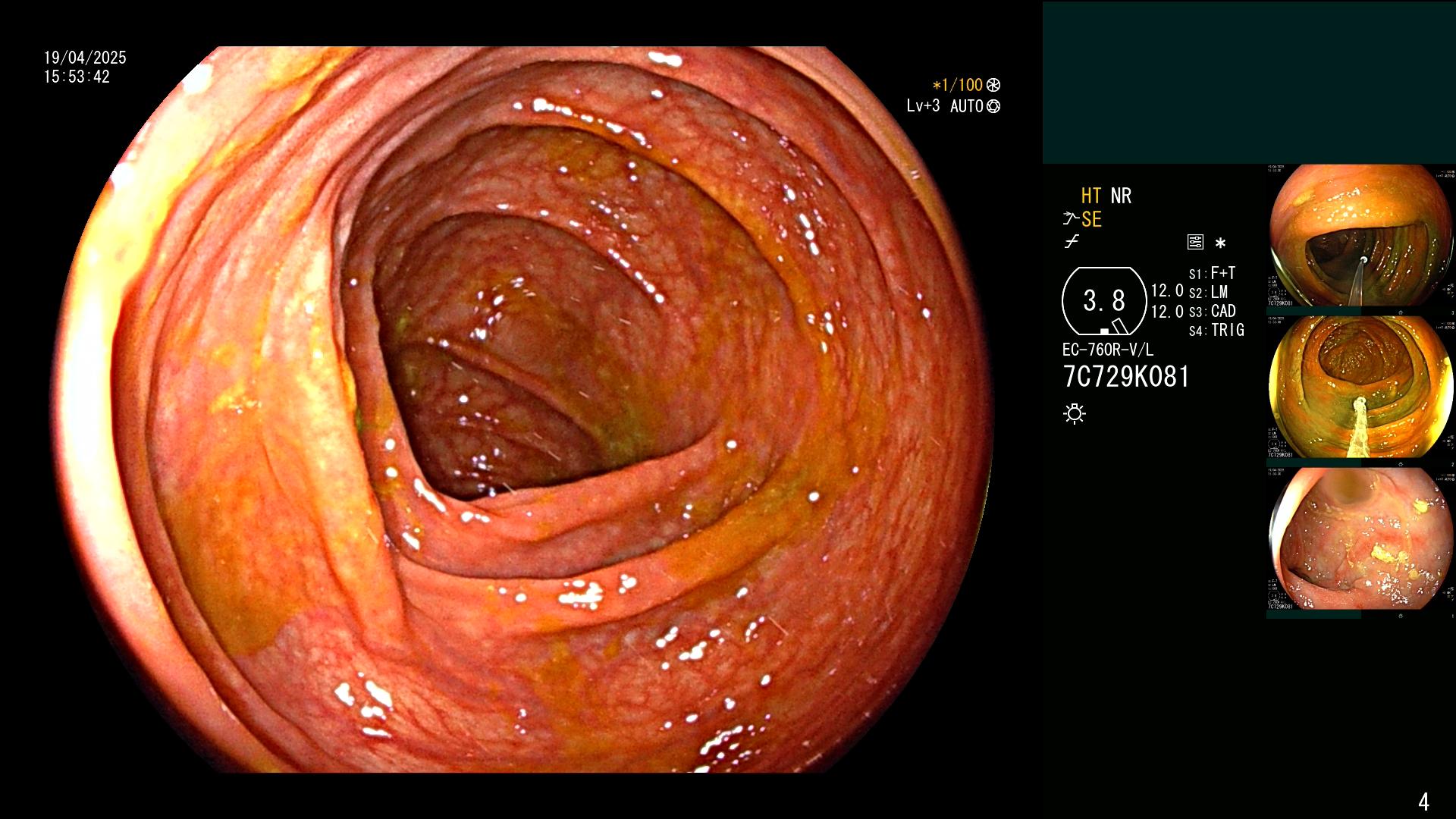Click the lower 12.0 value
Image resolution: width=1456 pixels, height=819 pixels.
pyautogui.click(x=1167, y=311)
